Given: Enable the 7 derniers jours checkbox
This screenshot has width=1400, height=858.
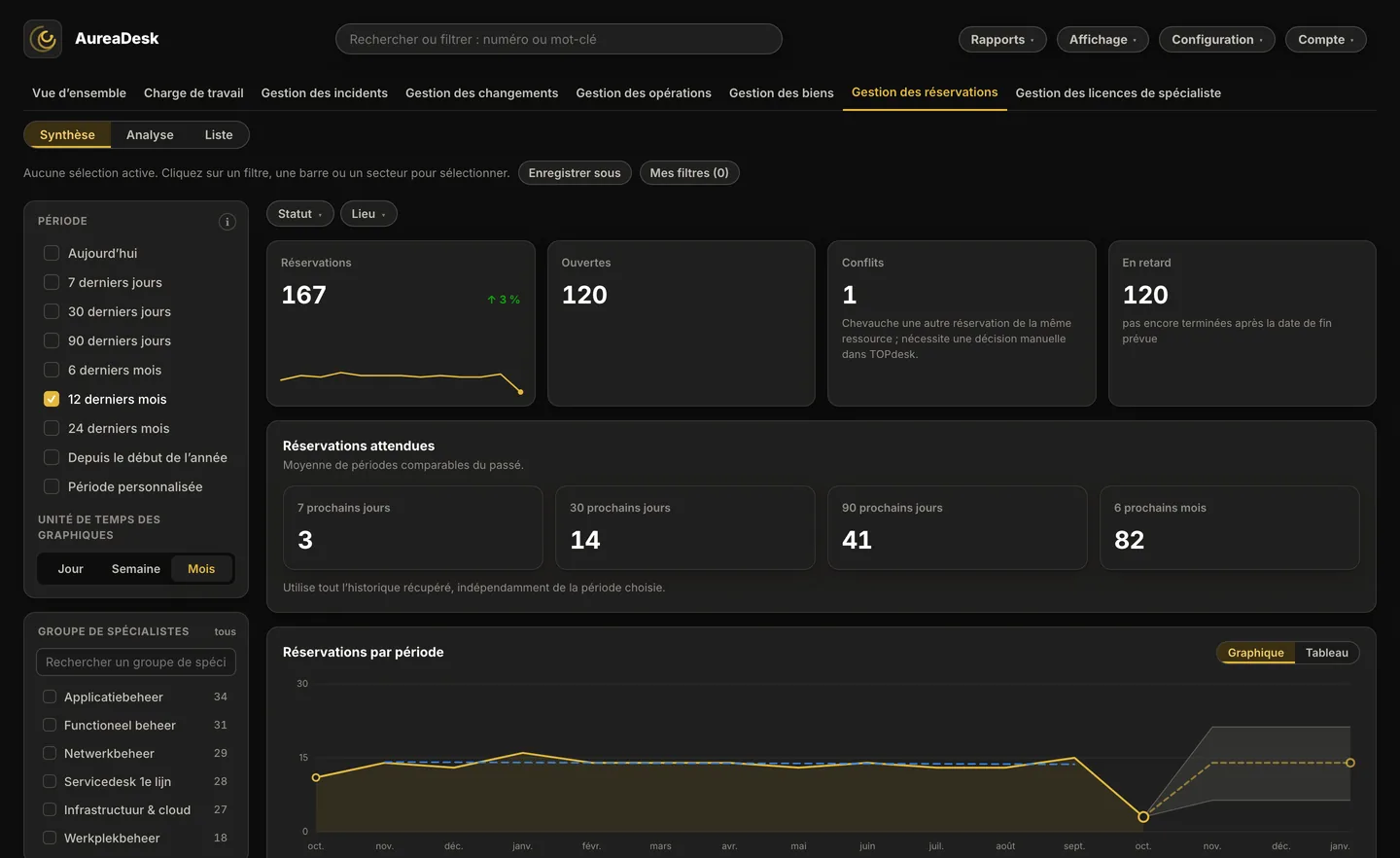Looking at the screenshot, I should [x=52, y=282].
